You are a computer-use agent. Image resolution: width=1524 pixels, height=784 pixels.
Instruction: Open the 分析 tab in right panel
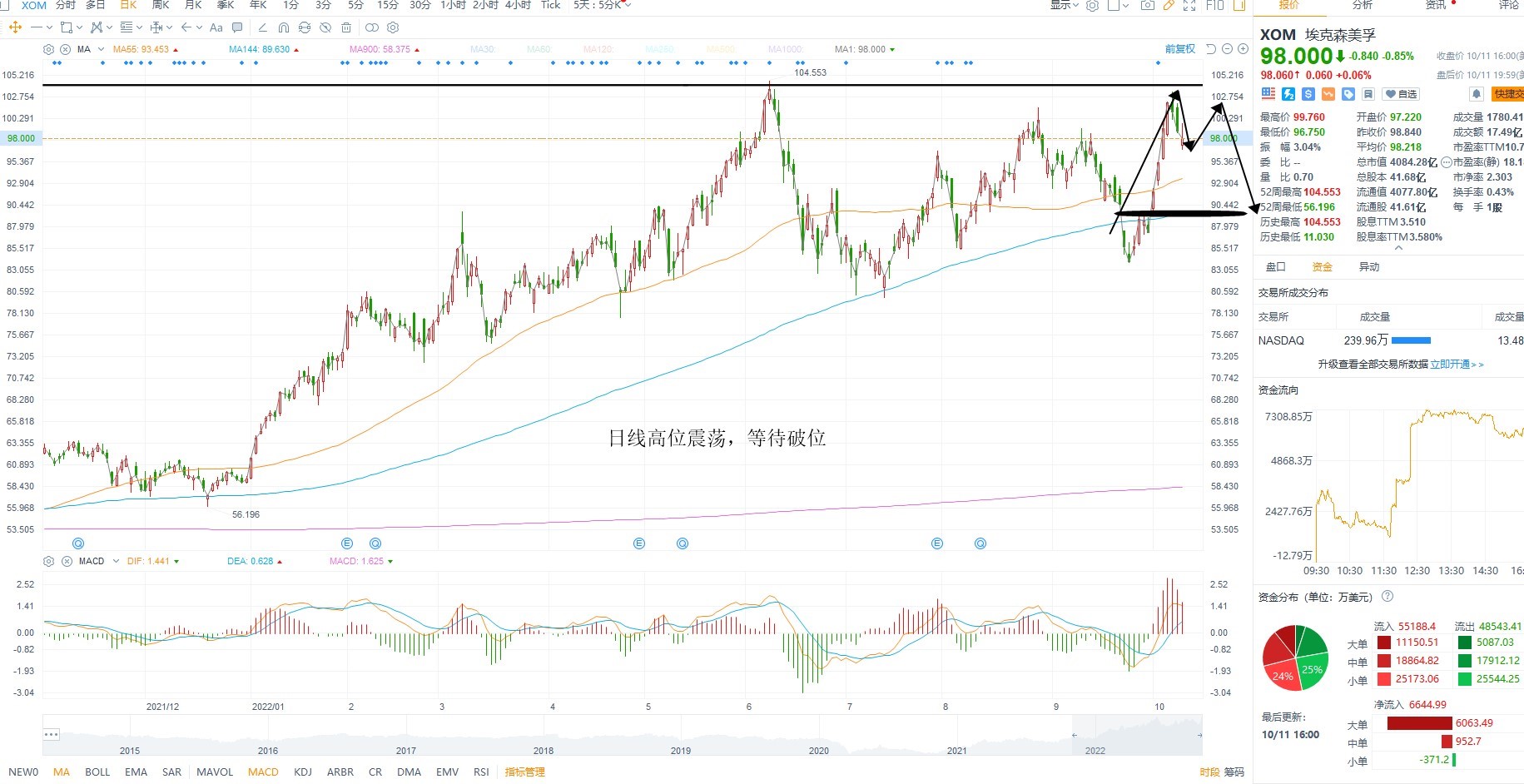pyautogui.click(x=1363, y=5)
